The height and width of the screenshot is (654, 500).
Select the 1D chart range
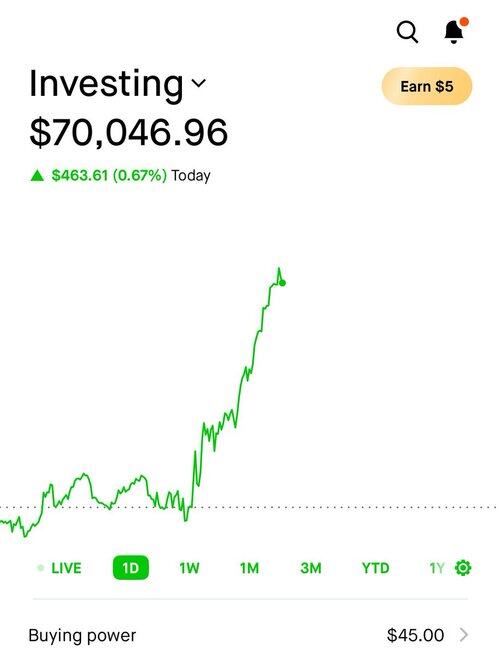coord(131,568)
